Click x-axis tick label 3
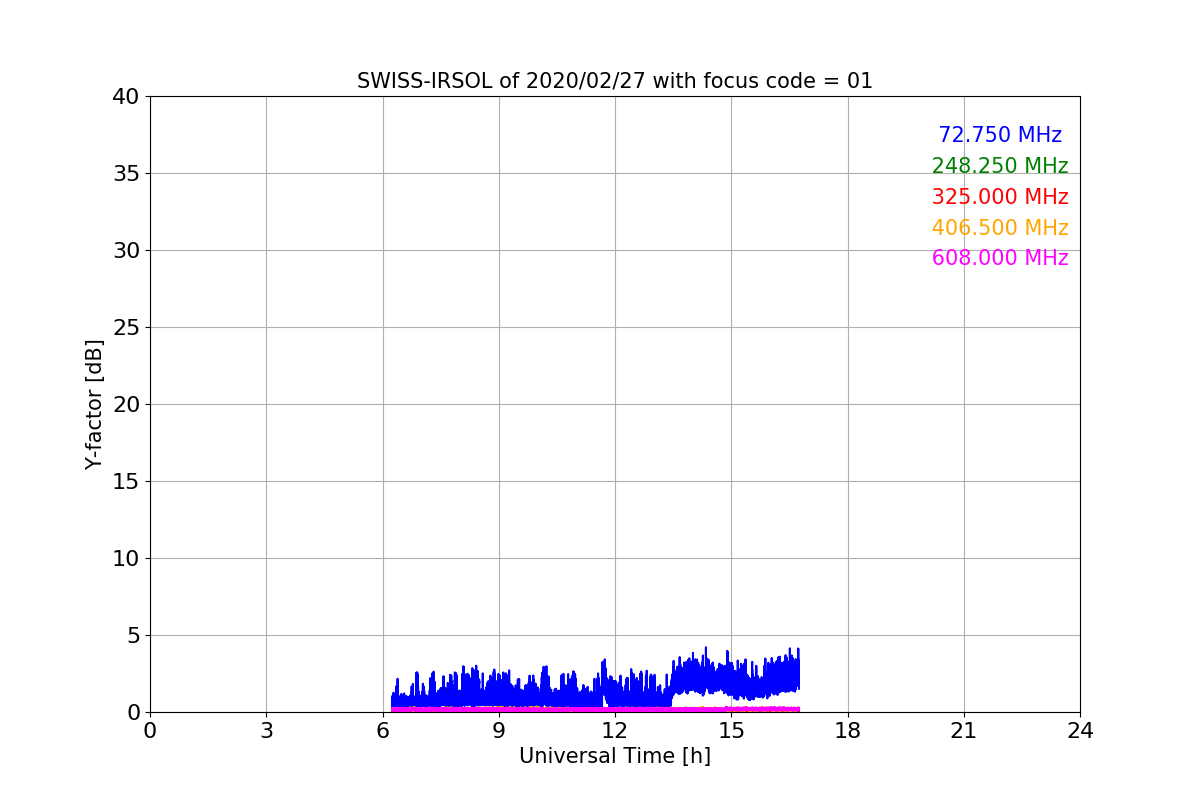This screenshot has width=1200, height=800. (266, 731)
